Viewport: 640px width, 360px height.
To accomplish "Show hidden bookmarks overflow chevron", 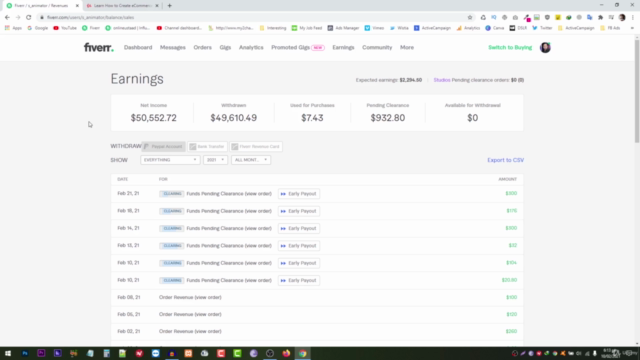I will click(x=632, y=28).
